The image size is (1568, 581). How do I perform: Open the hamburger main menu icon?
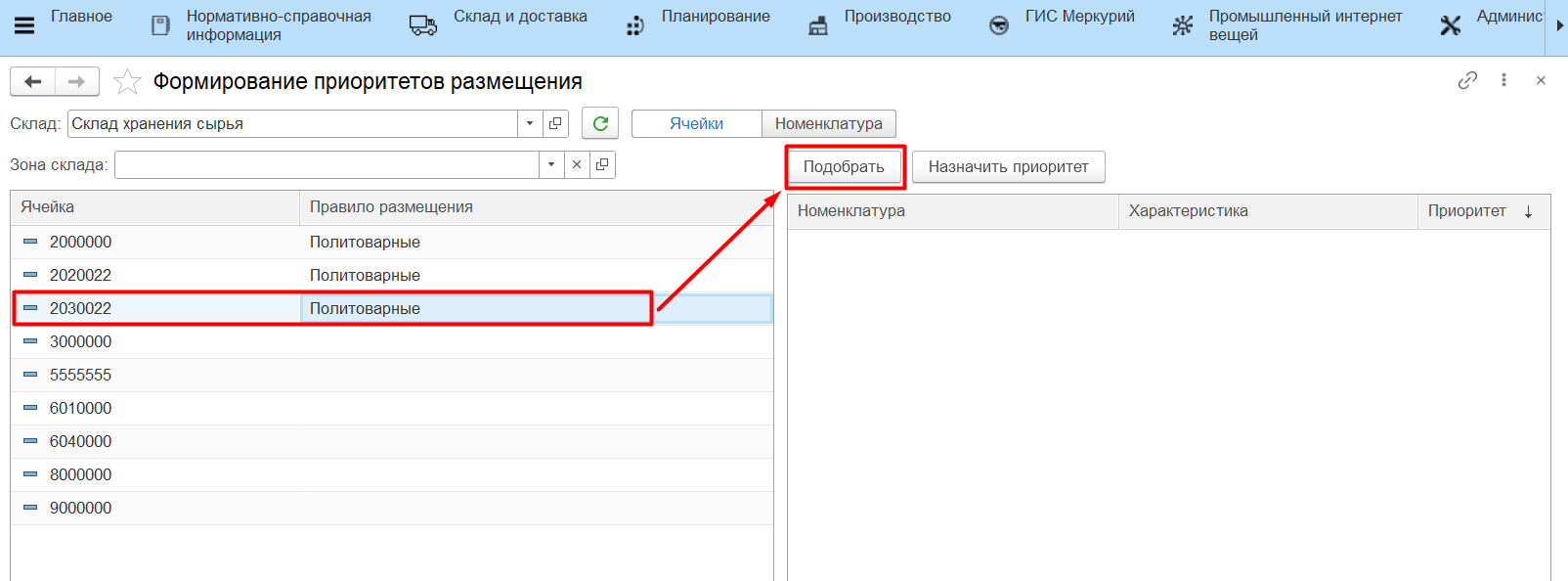[24, 25]
